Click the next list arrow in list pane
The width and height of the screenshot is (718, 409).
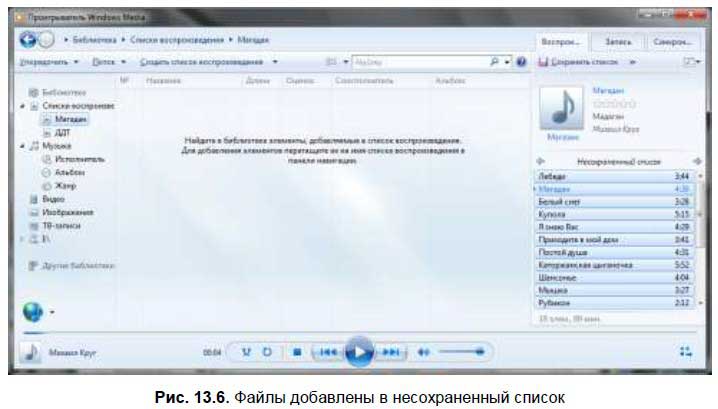point(697,161)
